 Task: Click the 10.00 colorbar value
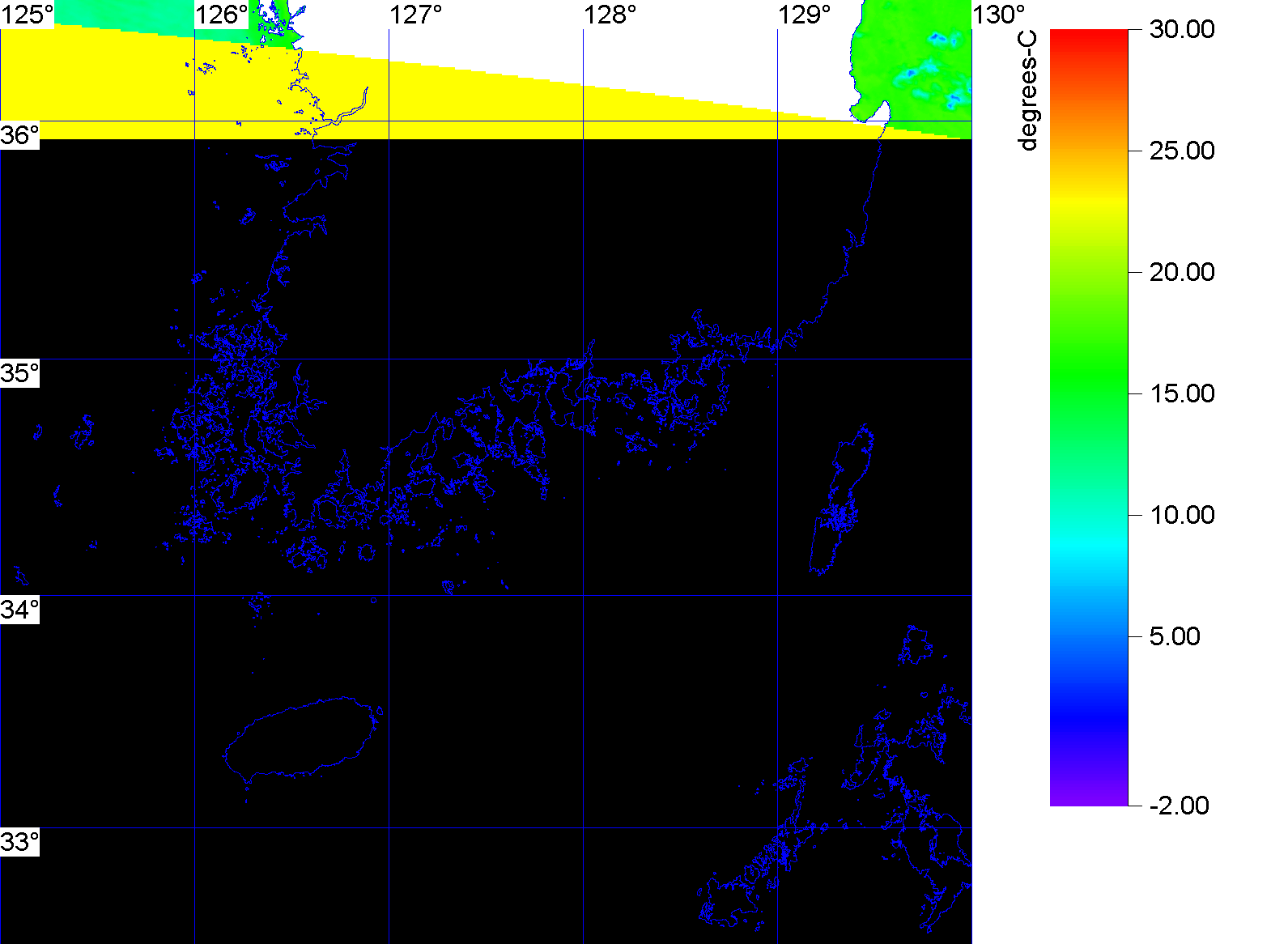click(x=1182, y=515)
